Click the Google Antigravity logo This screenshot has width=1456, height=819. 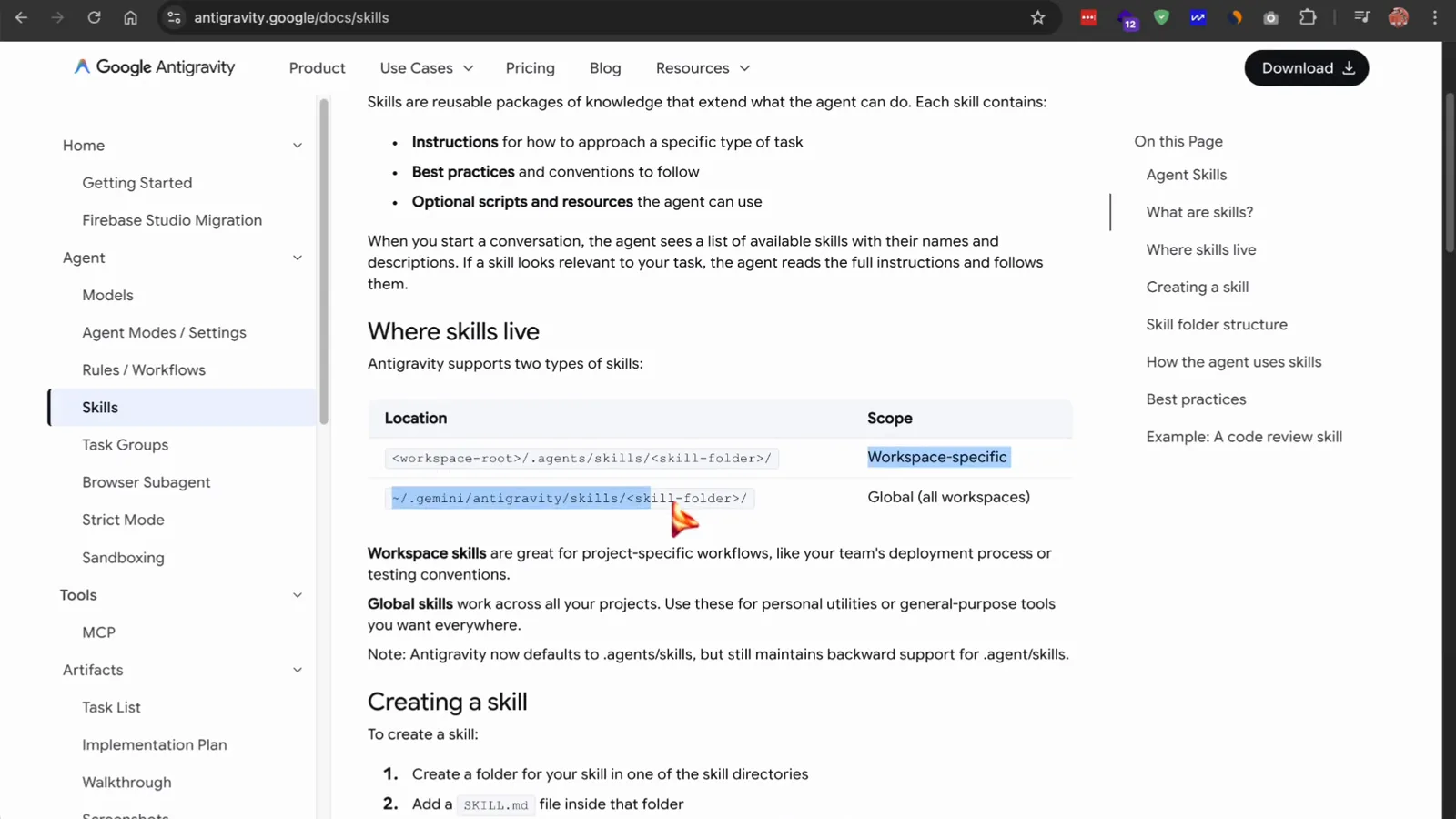pos(155,67)
